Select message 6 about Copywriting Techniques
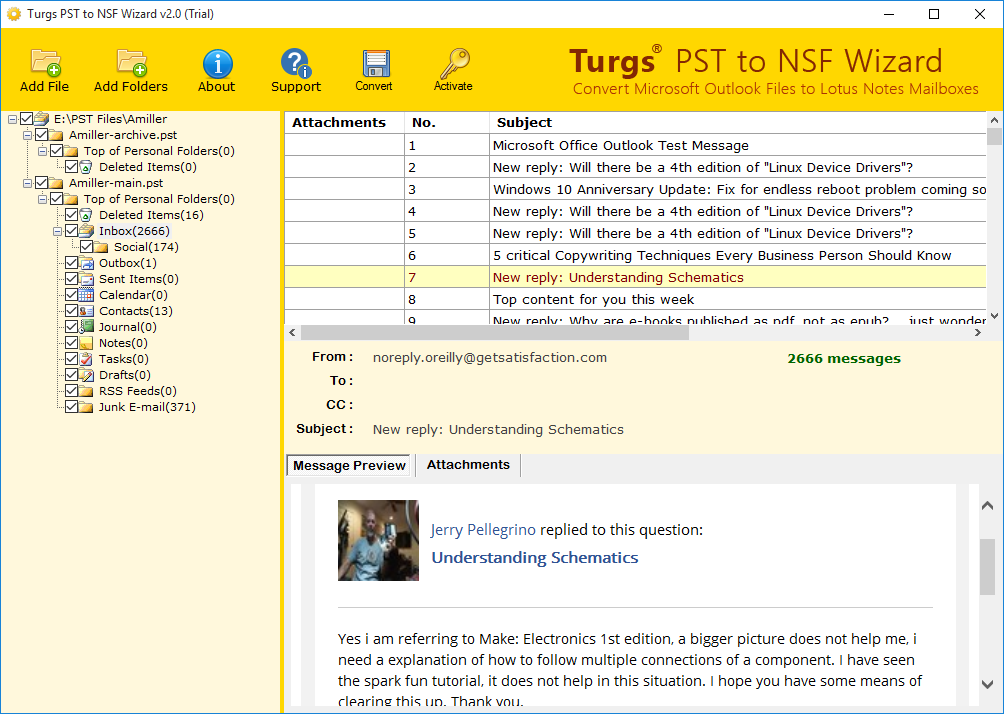1004x714 pixels. 635,256
